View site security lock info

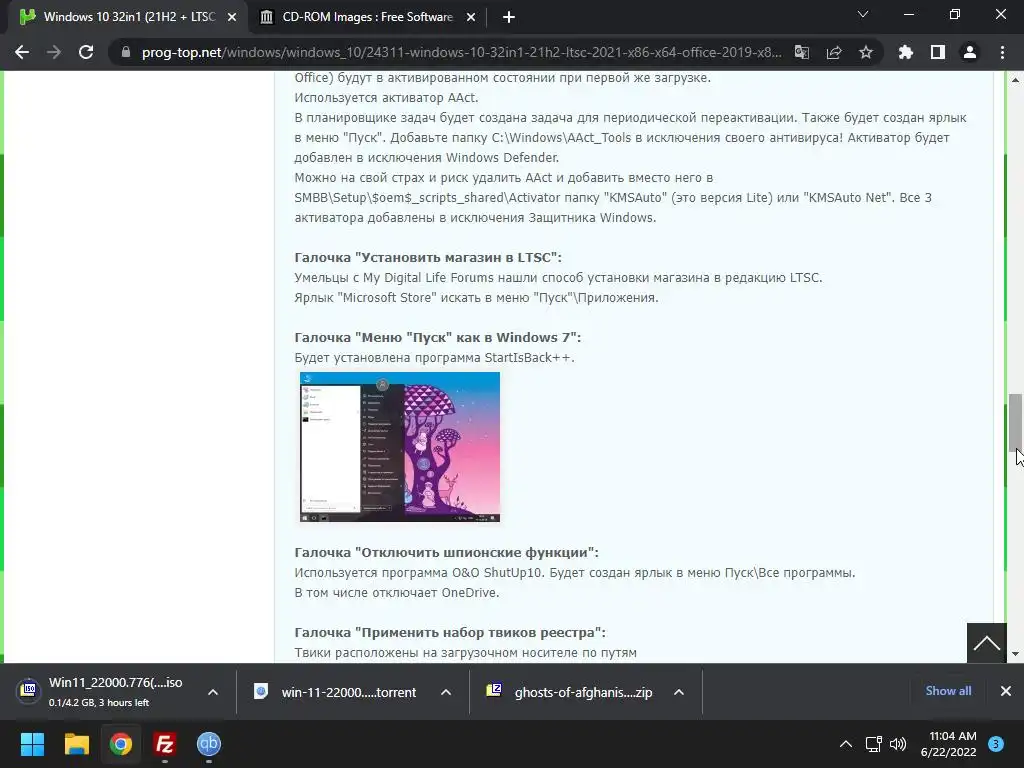coord(126,52)
